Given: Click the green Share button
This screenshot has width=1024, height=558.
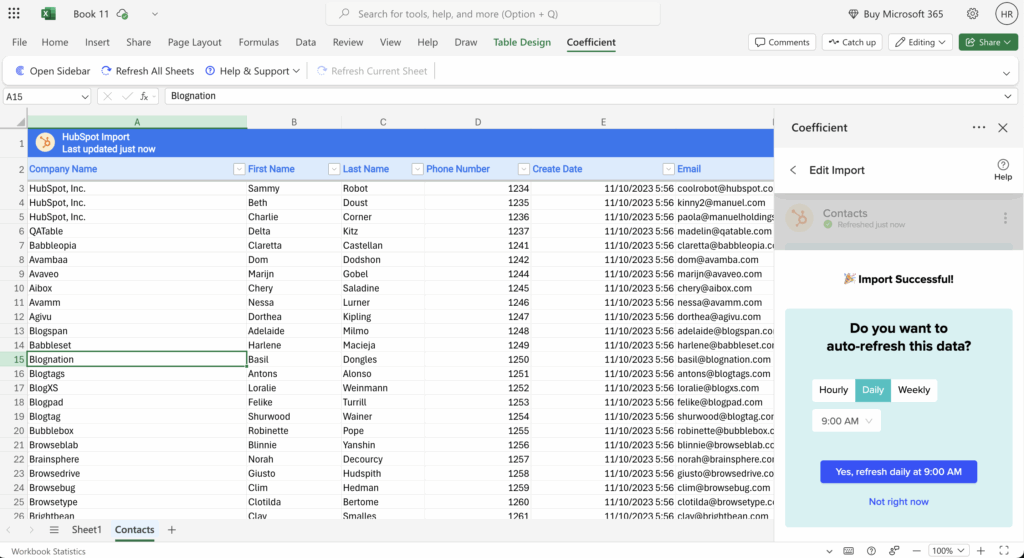Looking at the screenshot, I should [x=988, y=42].
